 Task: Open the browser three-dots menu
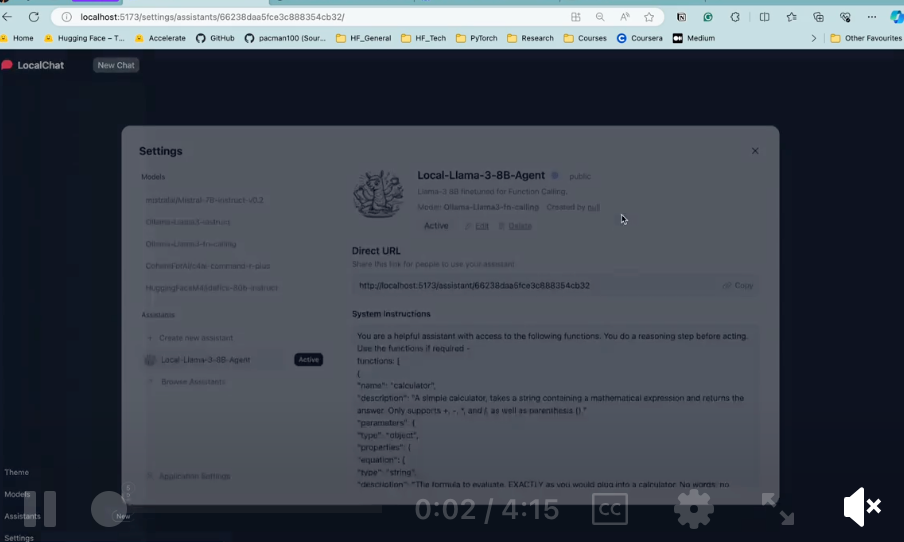pyautogui.click(x=872, y=17)
